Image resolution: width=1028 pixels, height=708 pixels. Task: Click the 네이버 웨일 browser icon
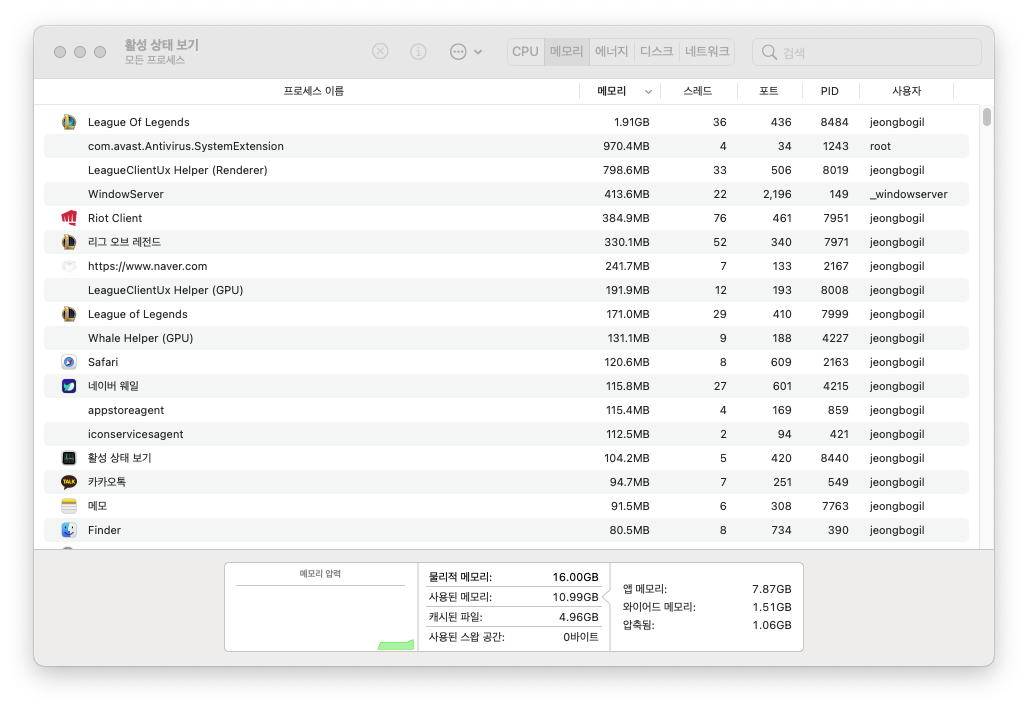point(69,386)
